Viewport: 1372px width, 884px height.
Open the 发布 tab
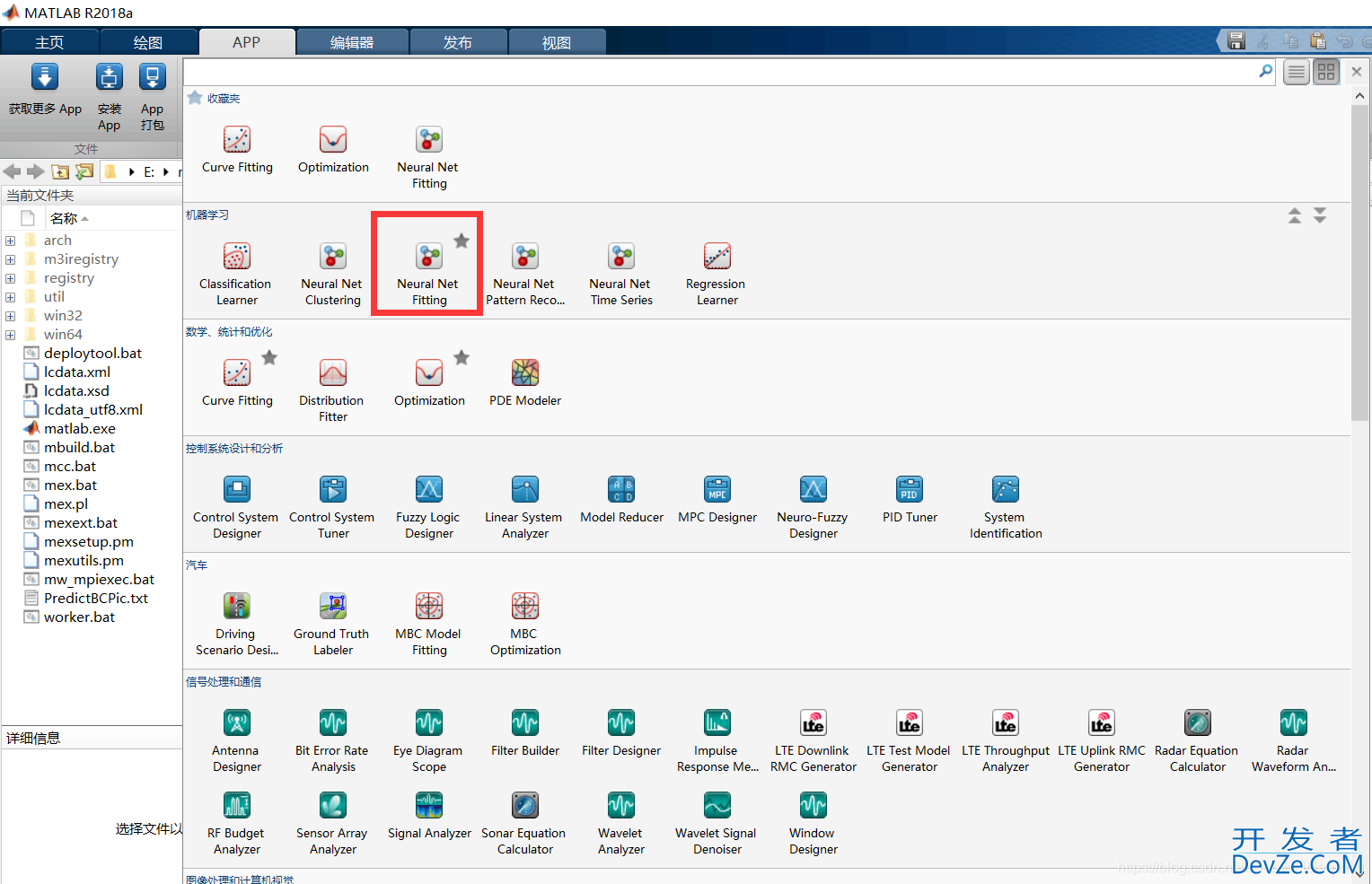coord(458,42)
